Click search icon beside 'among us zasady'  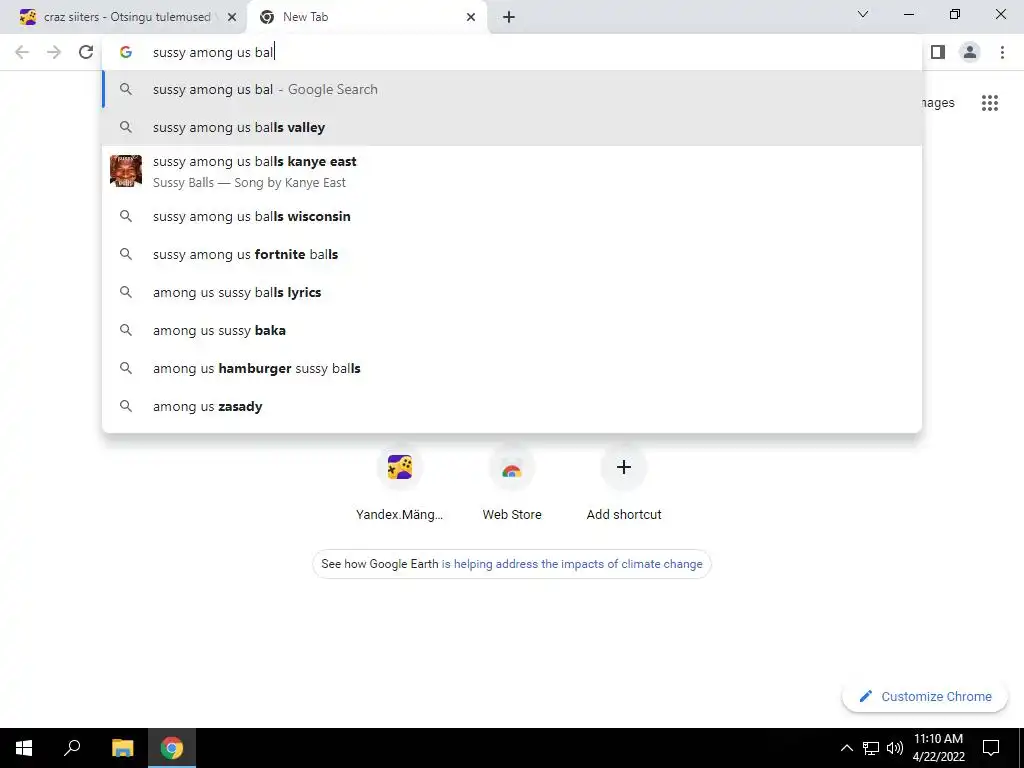126,406
